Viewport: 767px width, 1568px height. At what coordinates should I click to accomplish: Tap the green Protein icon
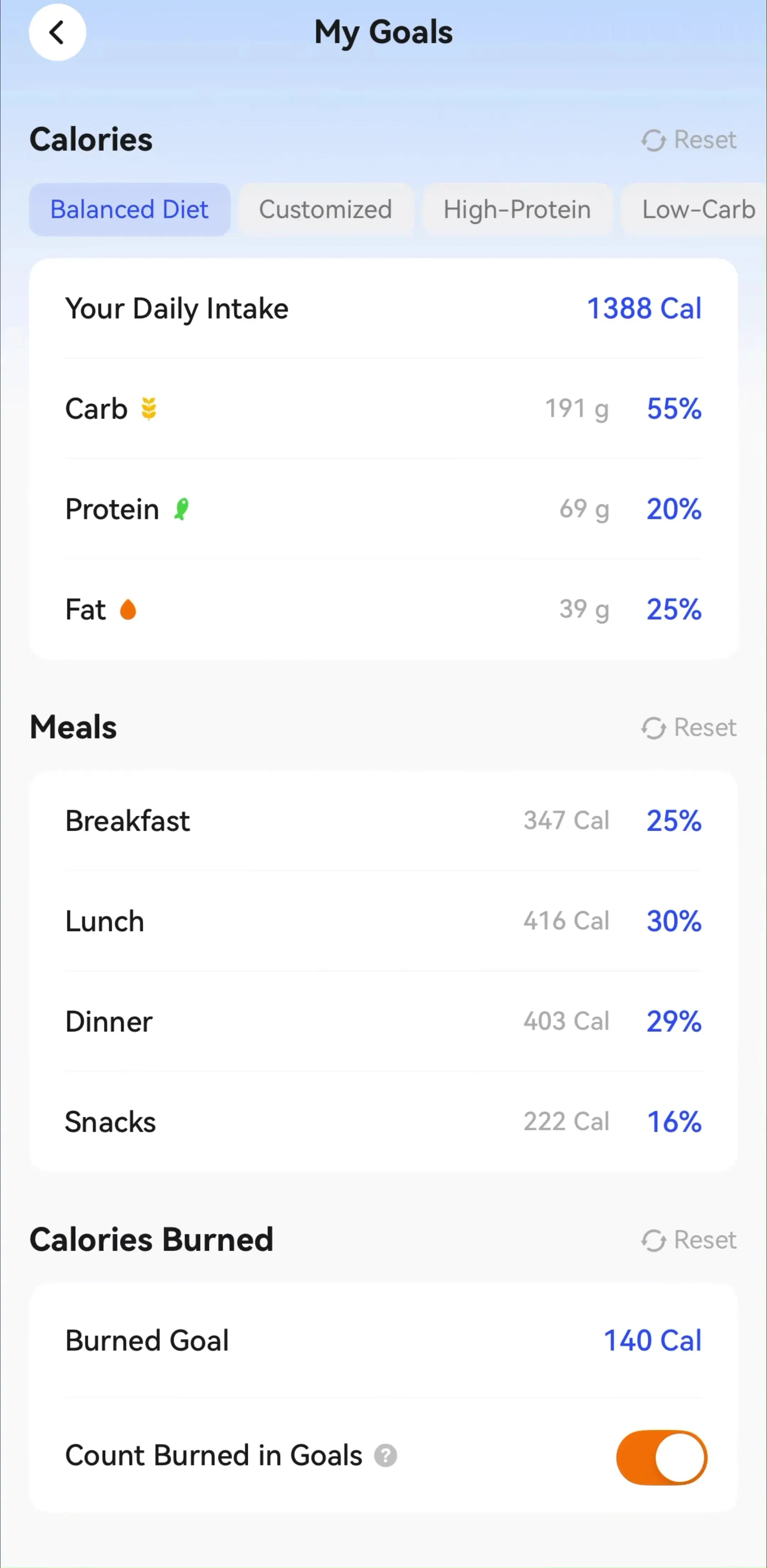click(x=181, y=509)
